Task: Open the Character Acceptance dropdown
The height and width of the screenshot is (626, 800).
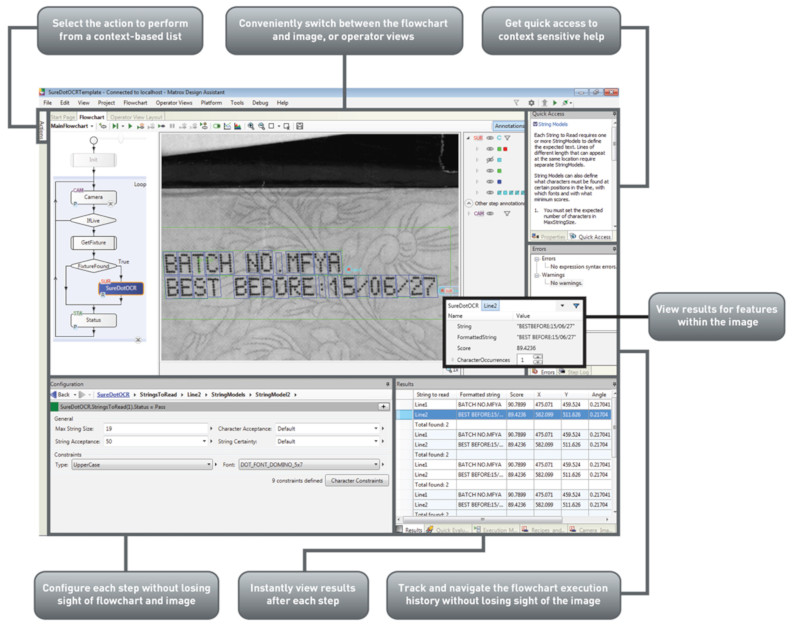Action: point(376,429)
